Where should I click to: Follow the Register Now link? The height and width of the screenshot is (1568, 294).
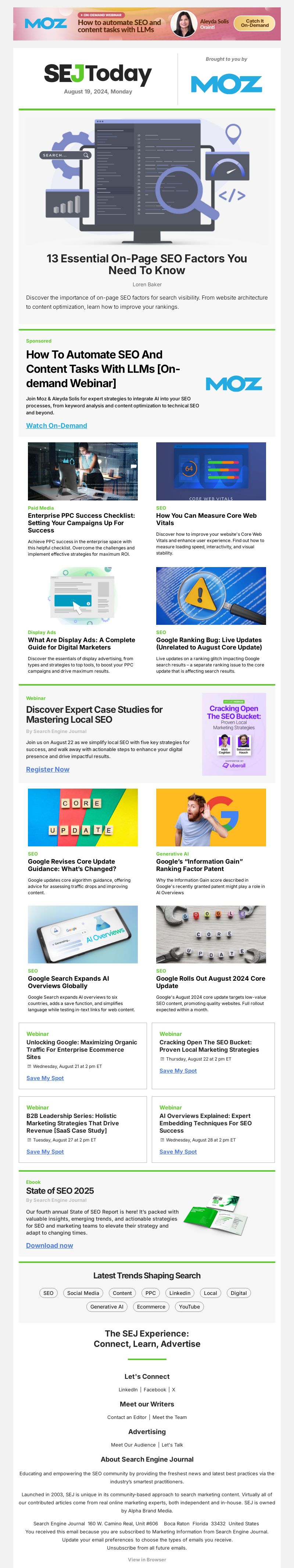(47, 769)
